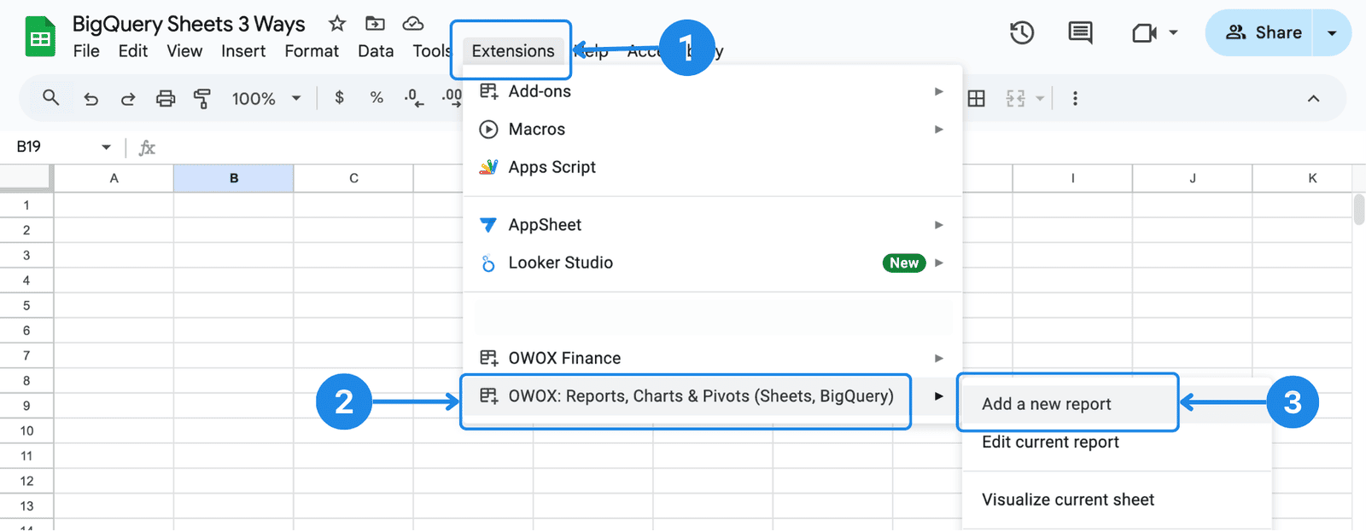Select row 13 header
The height and width of the screenshot is (531, 1366).
pos(26,506)
